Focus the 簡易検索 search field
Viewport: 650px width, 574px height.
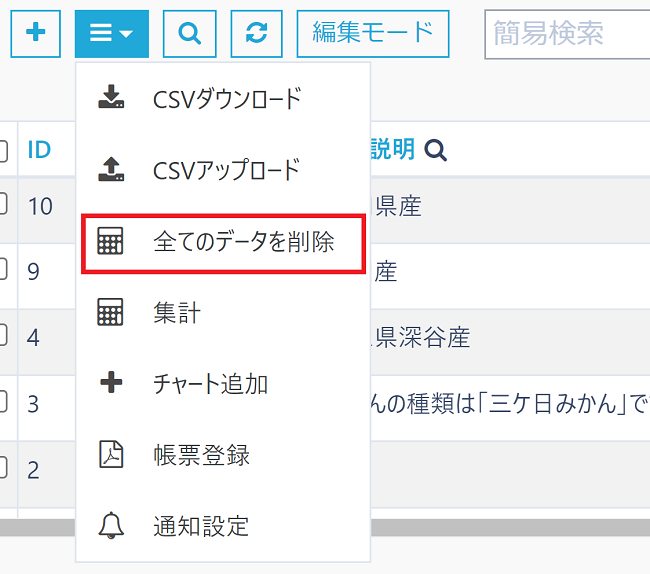coord(566,34)
